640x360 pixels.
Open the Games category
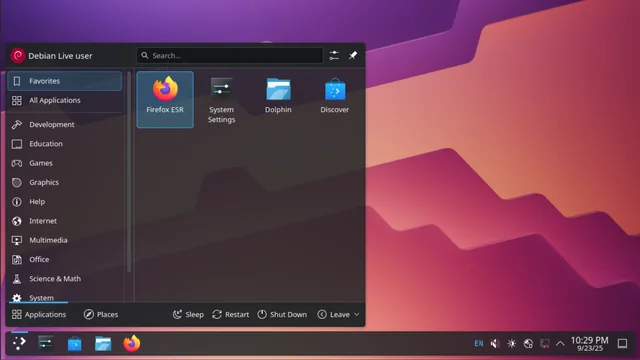64,163
